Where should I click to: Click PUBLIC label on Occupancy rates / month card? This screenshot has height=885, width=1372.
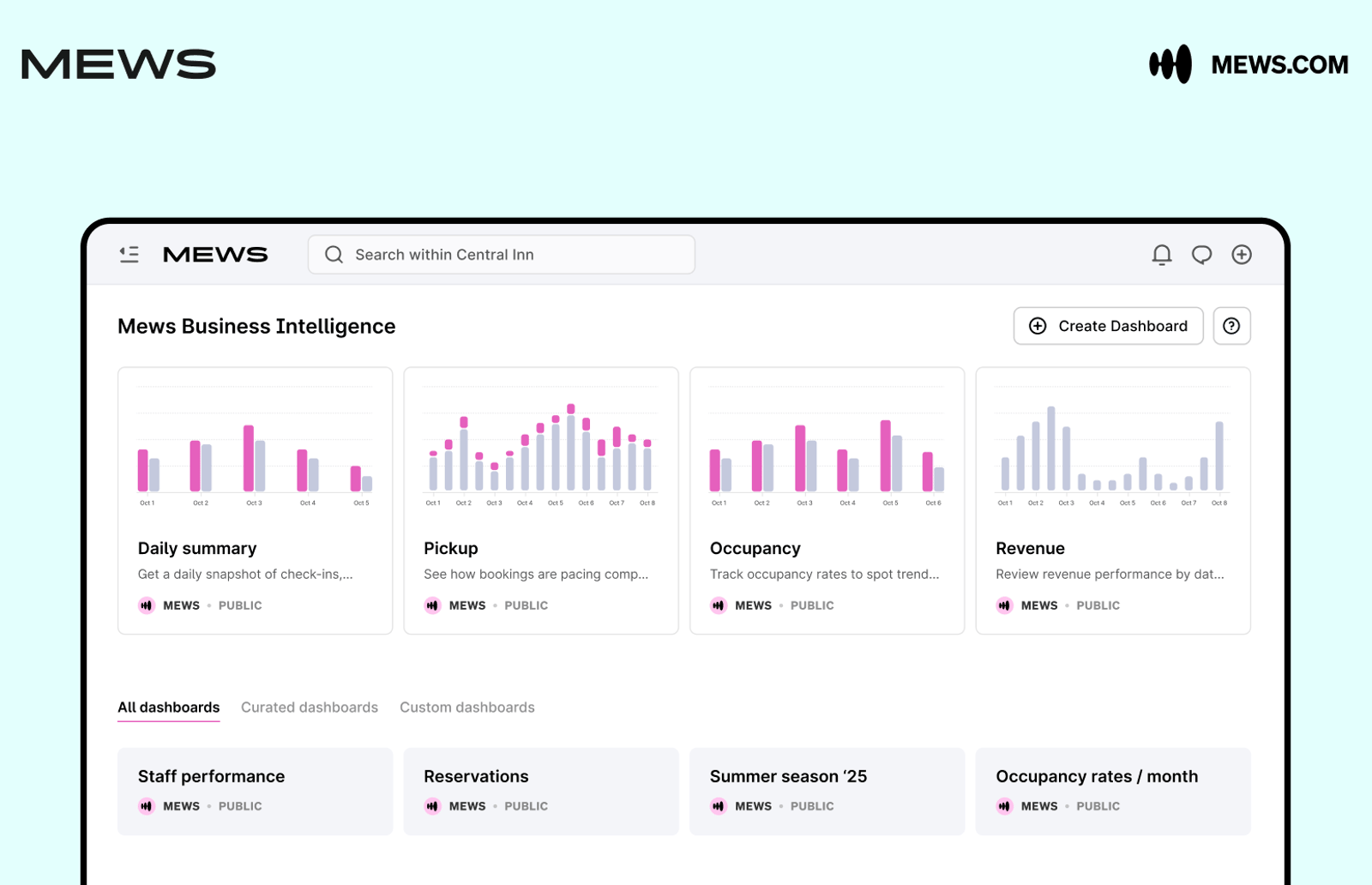coord(1098,806)
